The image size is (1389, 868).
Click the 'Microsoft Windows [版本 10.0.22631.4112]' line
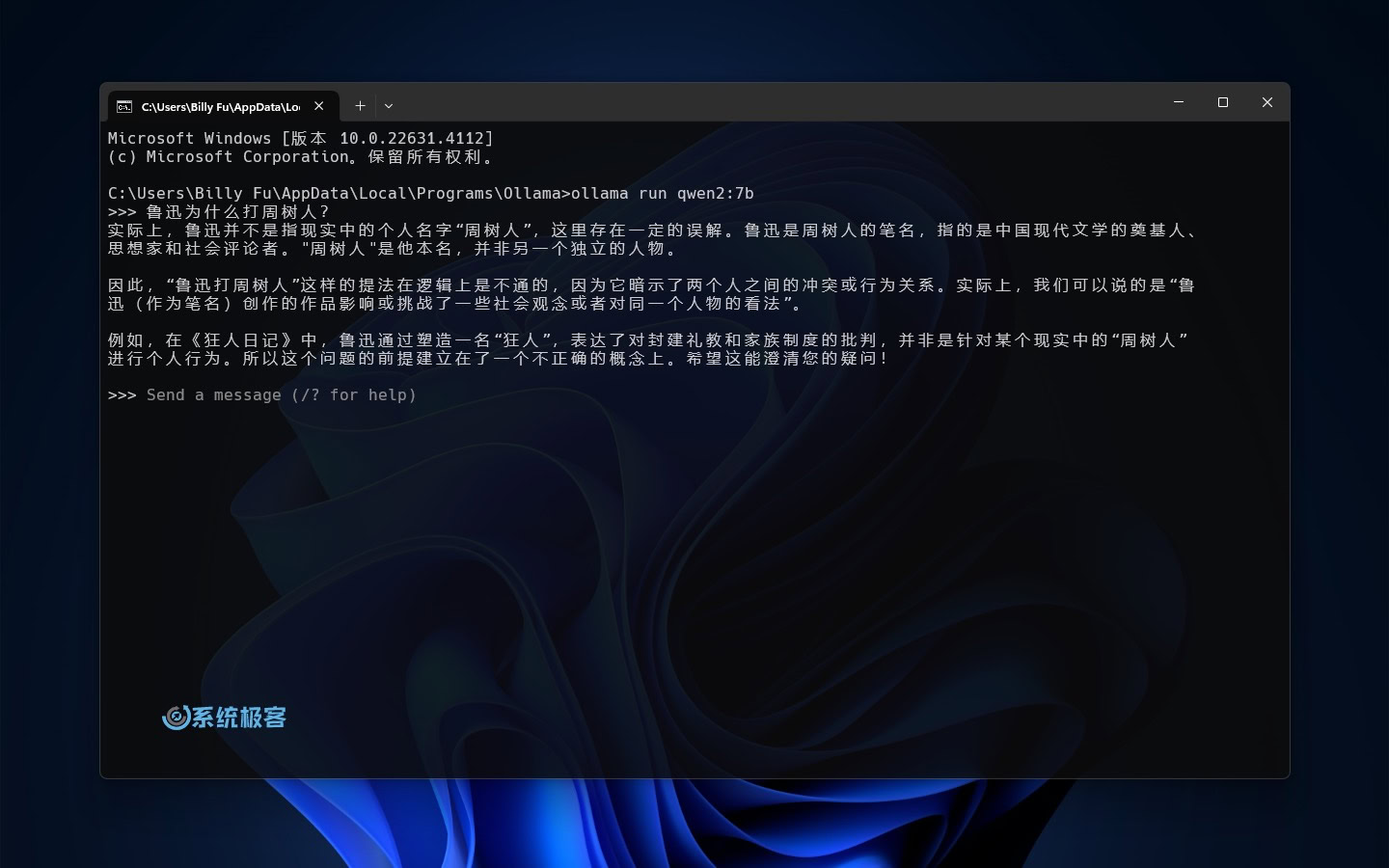(x=301, y=138)
